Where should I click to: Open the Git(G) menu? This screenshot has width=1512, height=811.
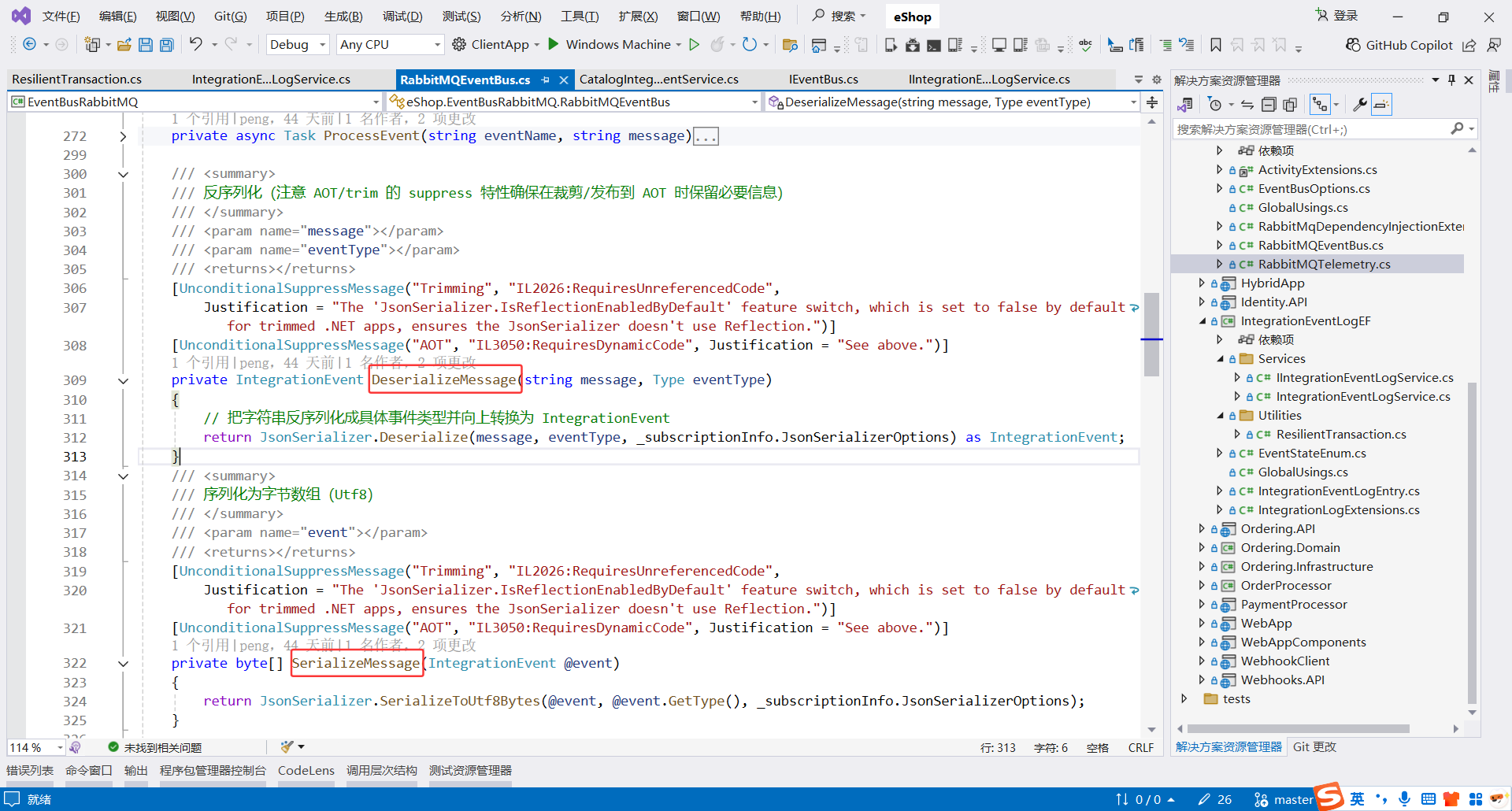(x=231, y=17)
